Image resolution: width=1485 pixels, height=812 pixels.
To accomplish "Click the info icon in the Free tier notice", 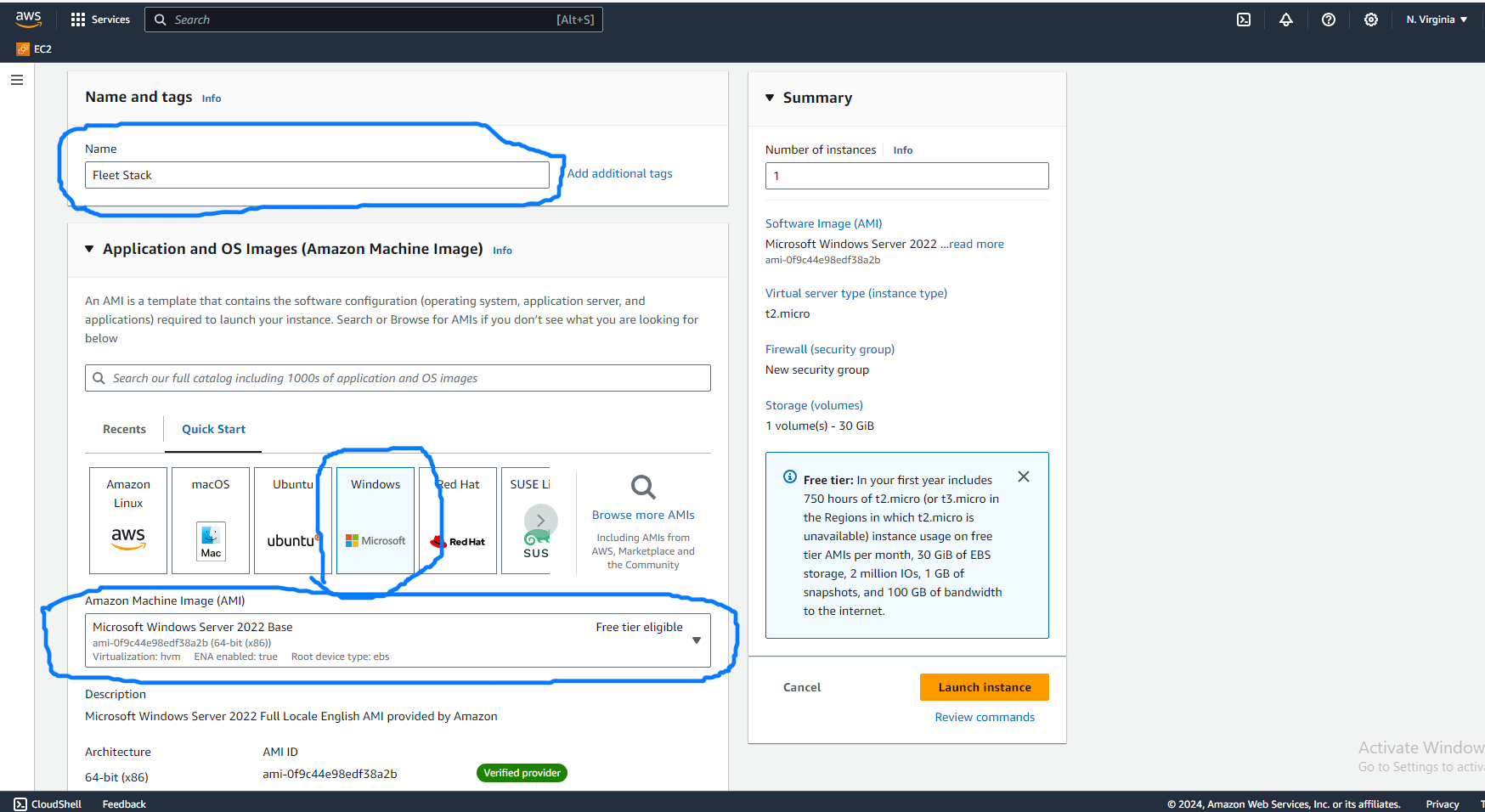I will (x=790, y=476).
